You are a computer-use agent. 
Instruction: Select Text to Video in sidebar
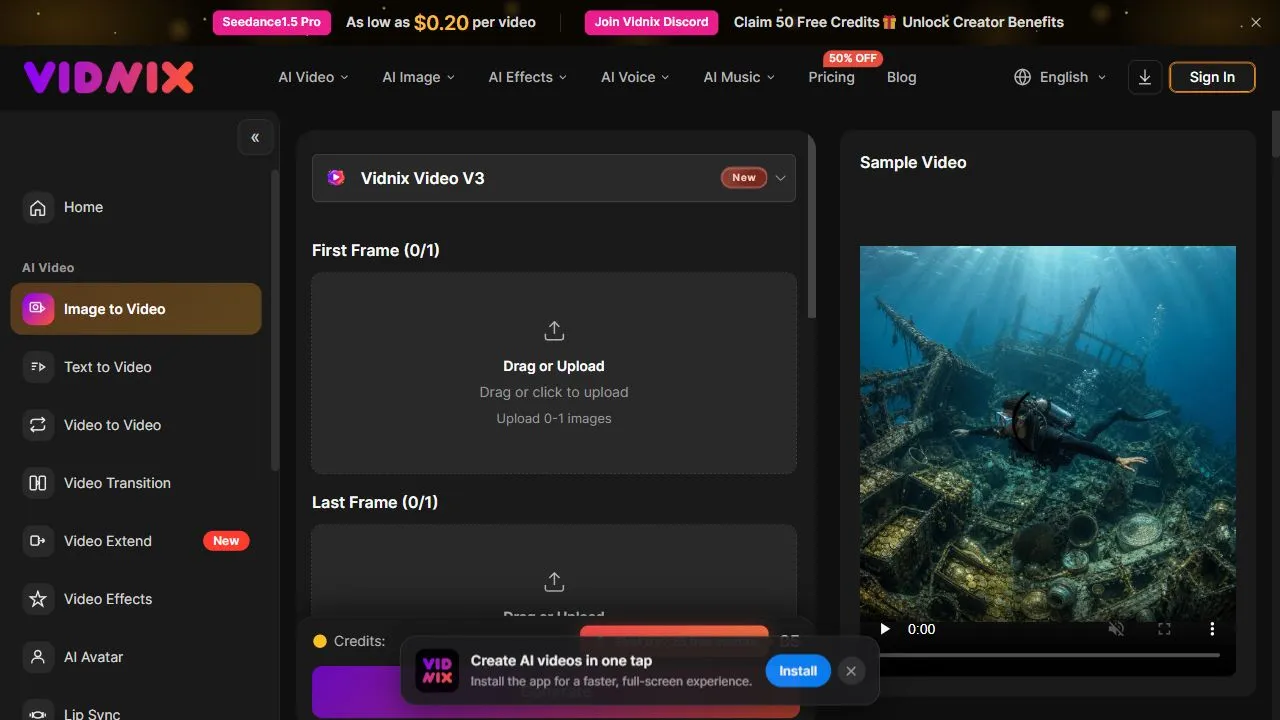[x=136, y=367]
